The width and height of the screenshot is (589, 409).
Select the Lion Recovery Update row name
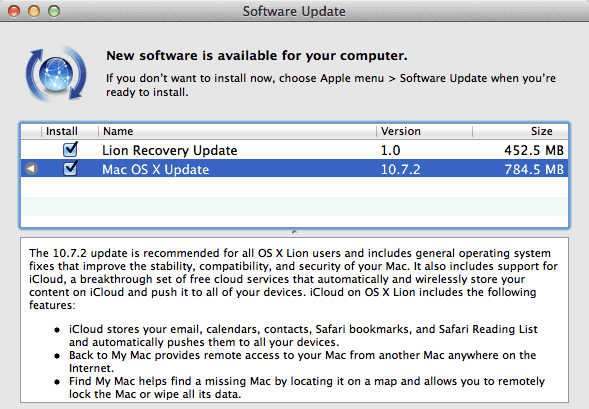pyautogui.click(x=170, y=150)
